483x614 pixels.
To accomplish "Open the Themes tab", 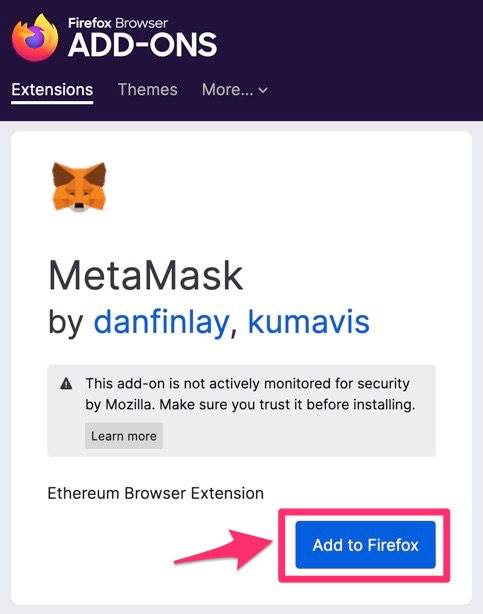I will 148,90.
